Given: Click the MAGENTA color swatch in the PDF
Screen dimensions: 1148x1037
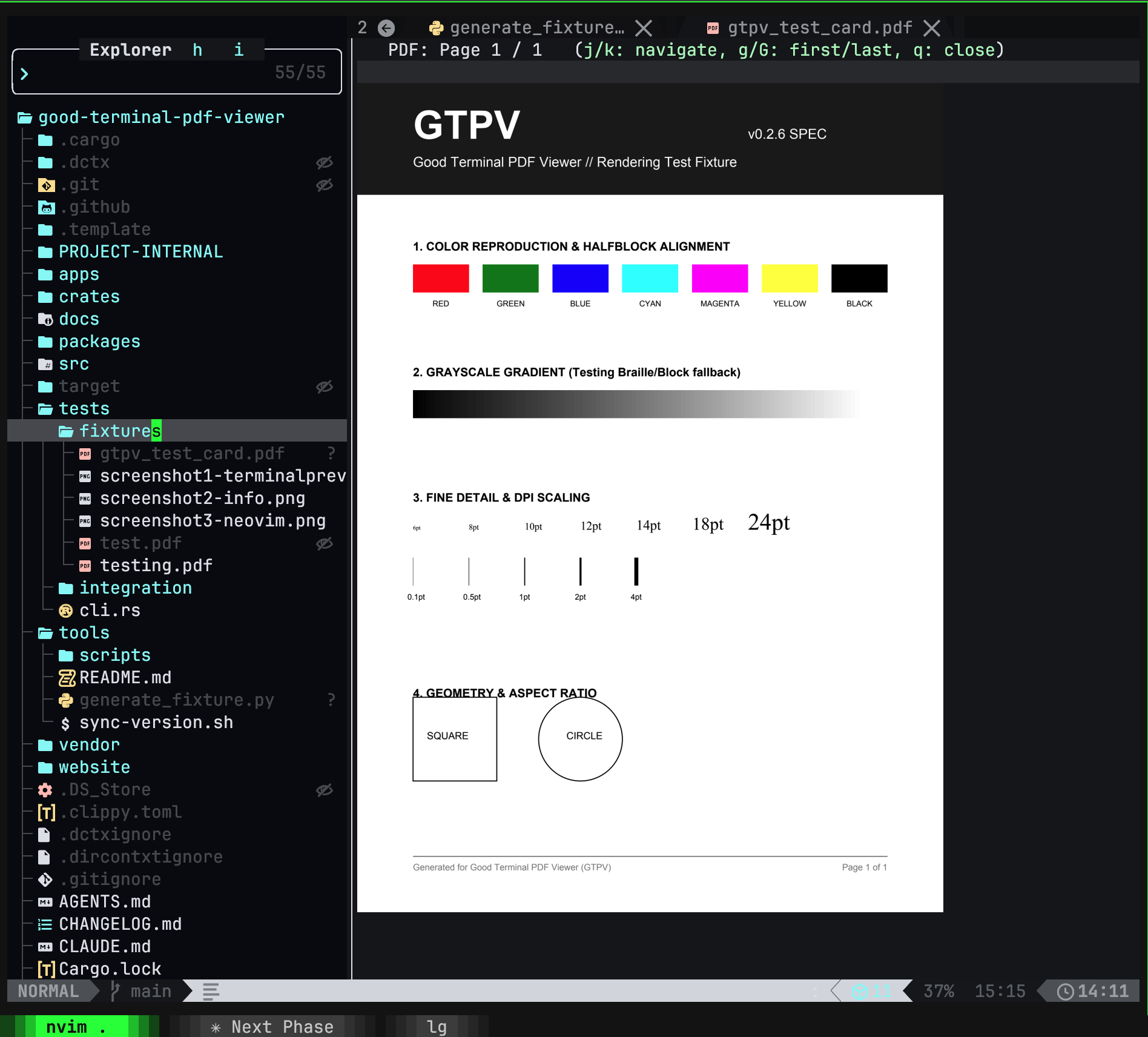Looking at the screenshot, I should point(719,279).
